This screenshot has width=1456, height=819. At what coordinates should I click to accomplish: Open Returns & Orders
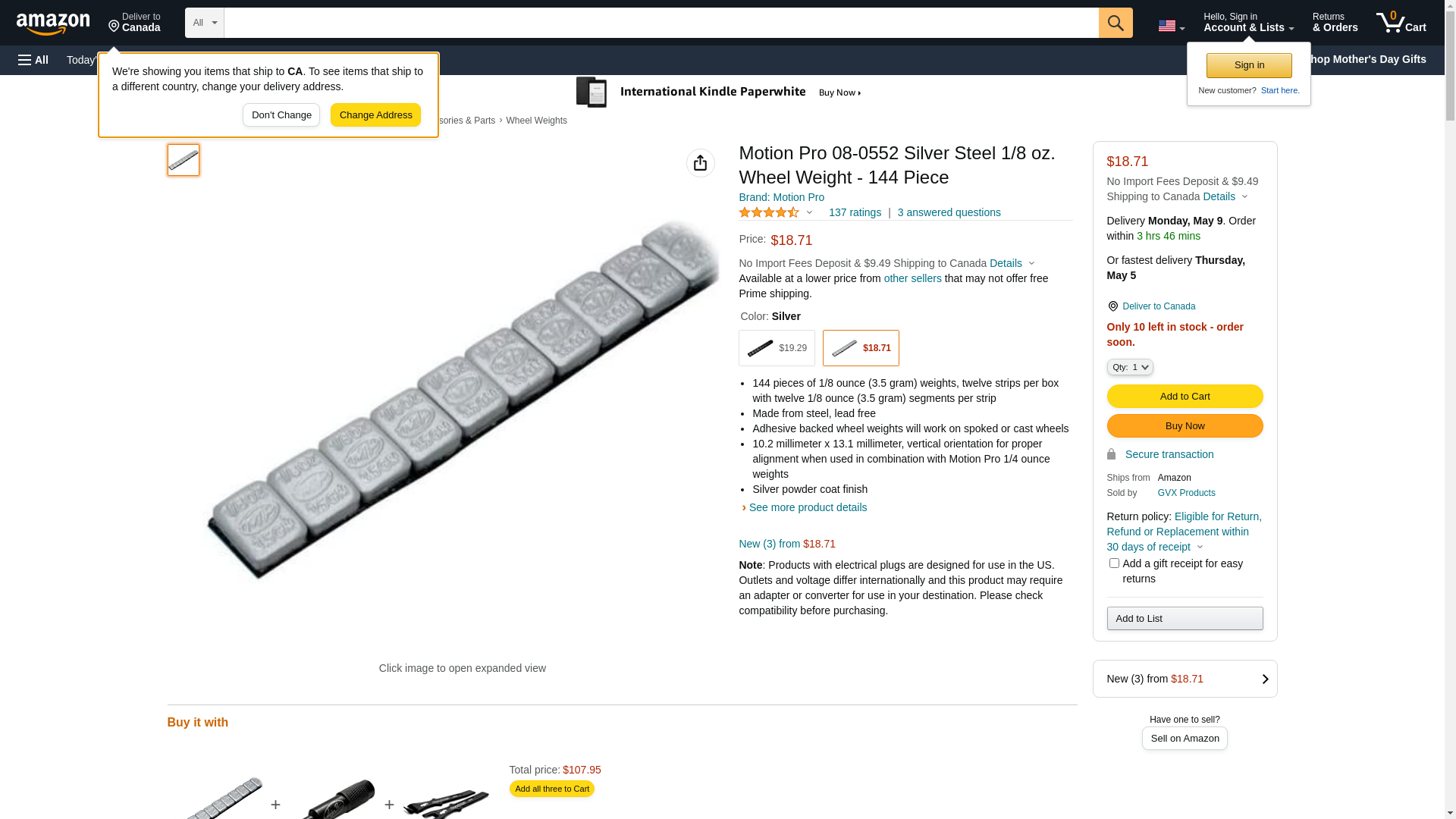click(x=1335, y=23)
